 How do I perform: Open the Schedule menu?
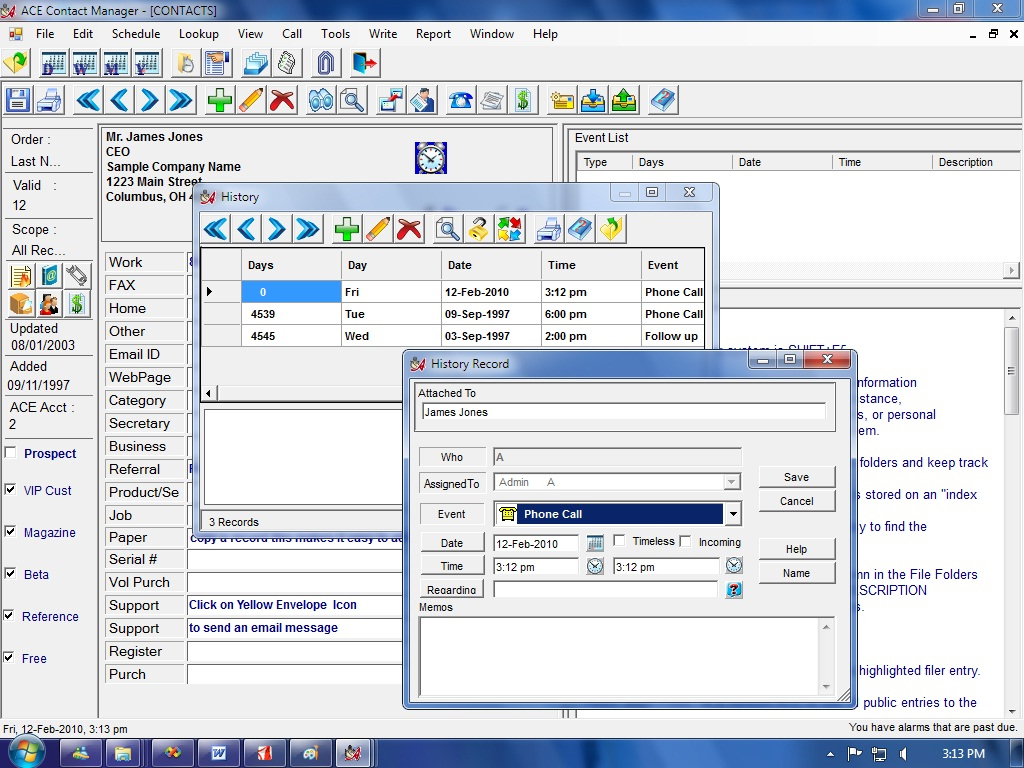(x=135, y=33)
